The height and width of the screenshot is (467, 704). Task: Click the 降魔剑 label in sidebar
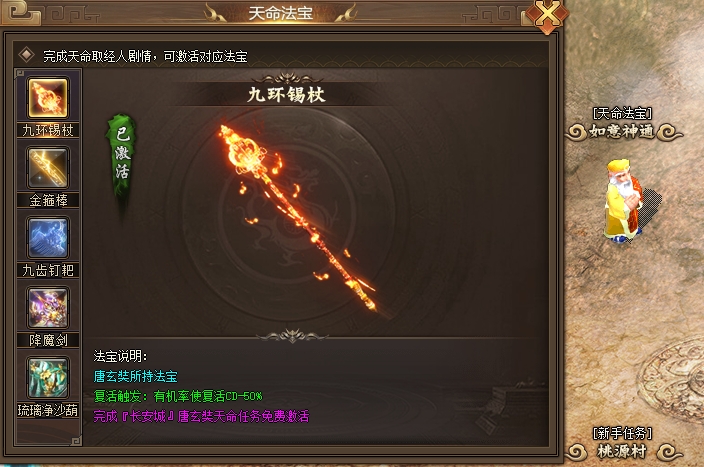pos(48,340)
